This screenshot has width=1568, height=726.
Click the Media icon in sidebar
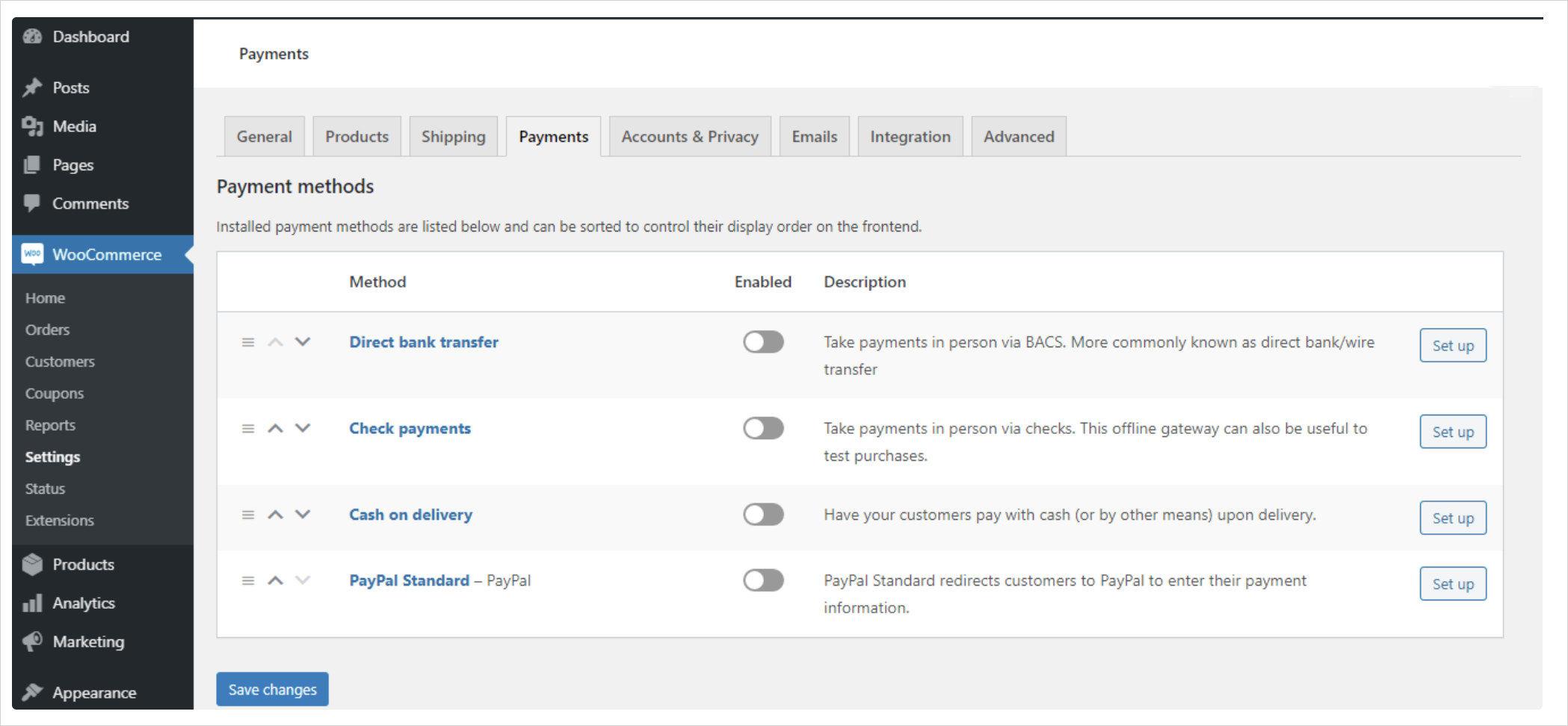coord(32,126)
